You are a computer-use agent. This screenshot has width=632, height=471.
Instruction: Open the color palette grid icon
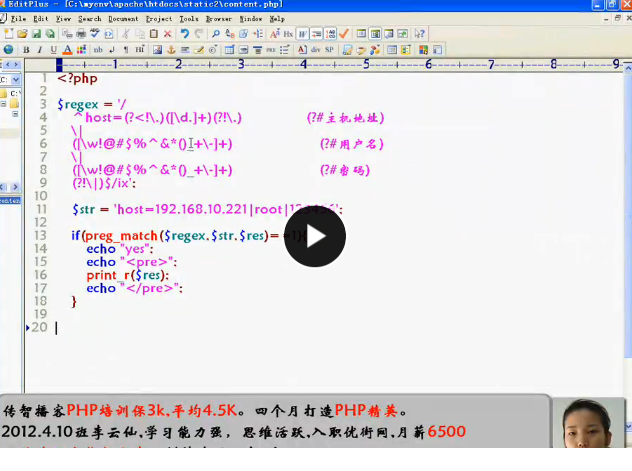point(81,50)
